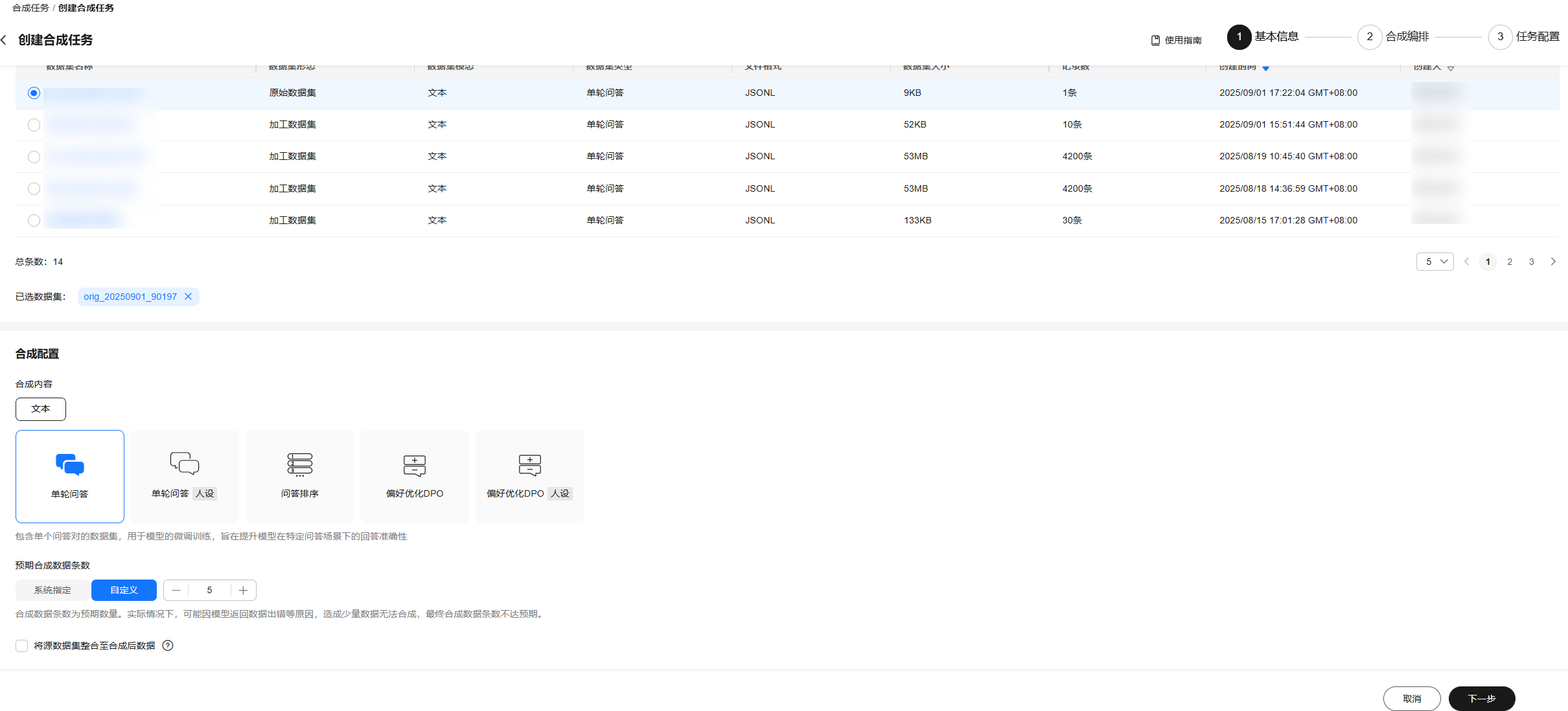This screenshot has height=711, width=1568.
Task: Open the 创建人 column filter
Action: 1451,68
